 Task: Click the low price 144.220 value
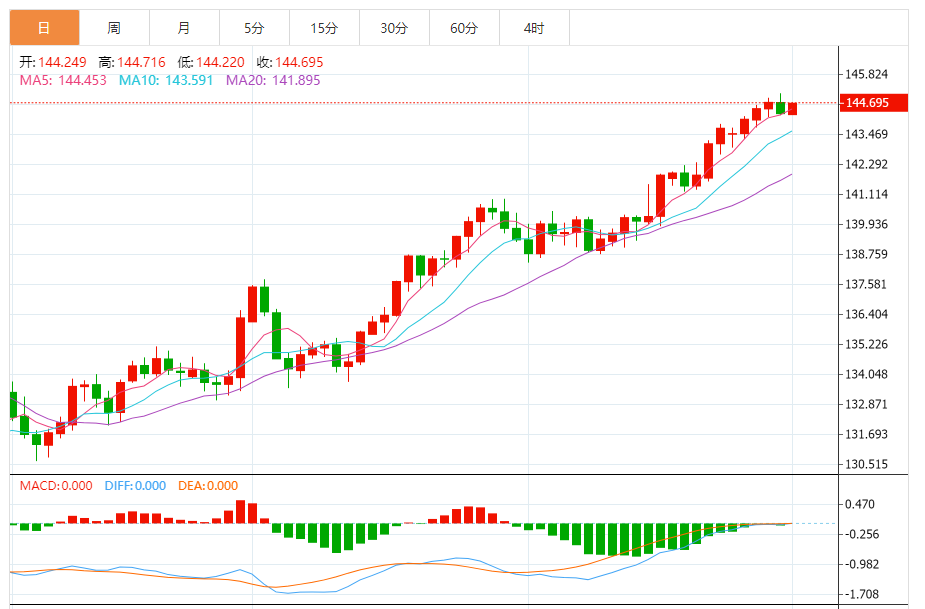pyautogui.click(x=220, y=62)
